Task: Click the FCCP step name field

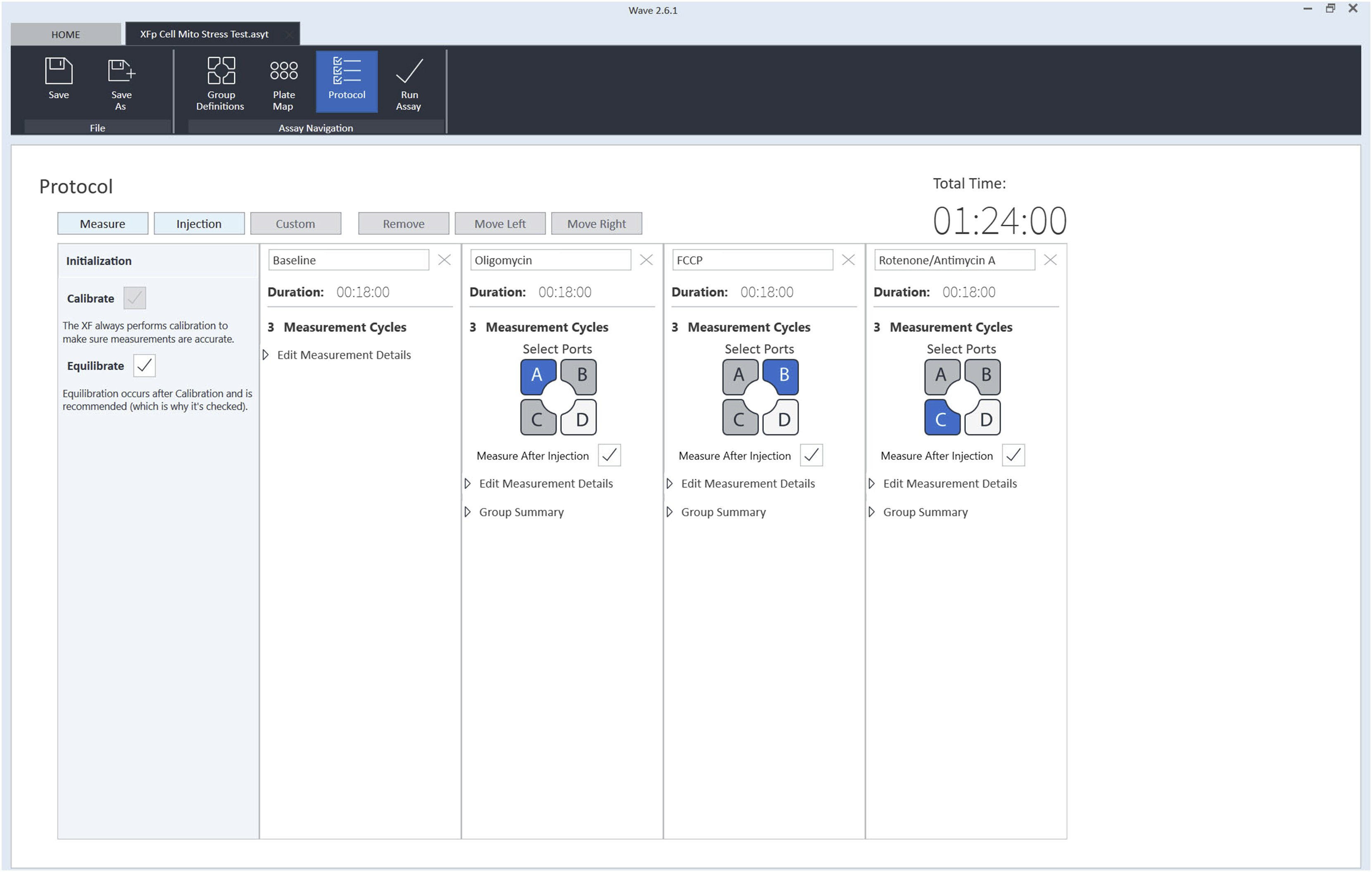Action: coord(751,260)
